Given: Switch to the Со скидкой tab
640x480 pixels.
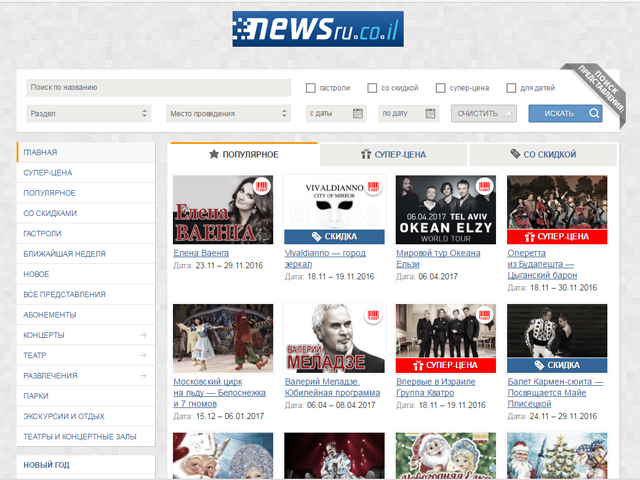Looking at the screenshot, I should (543, 155).
